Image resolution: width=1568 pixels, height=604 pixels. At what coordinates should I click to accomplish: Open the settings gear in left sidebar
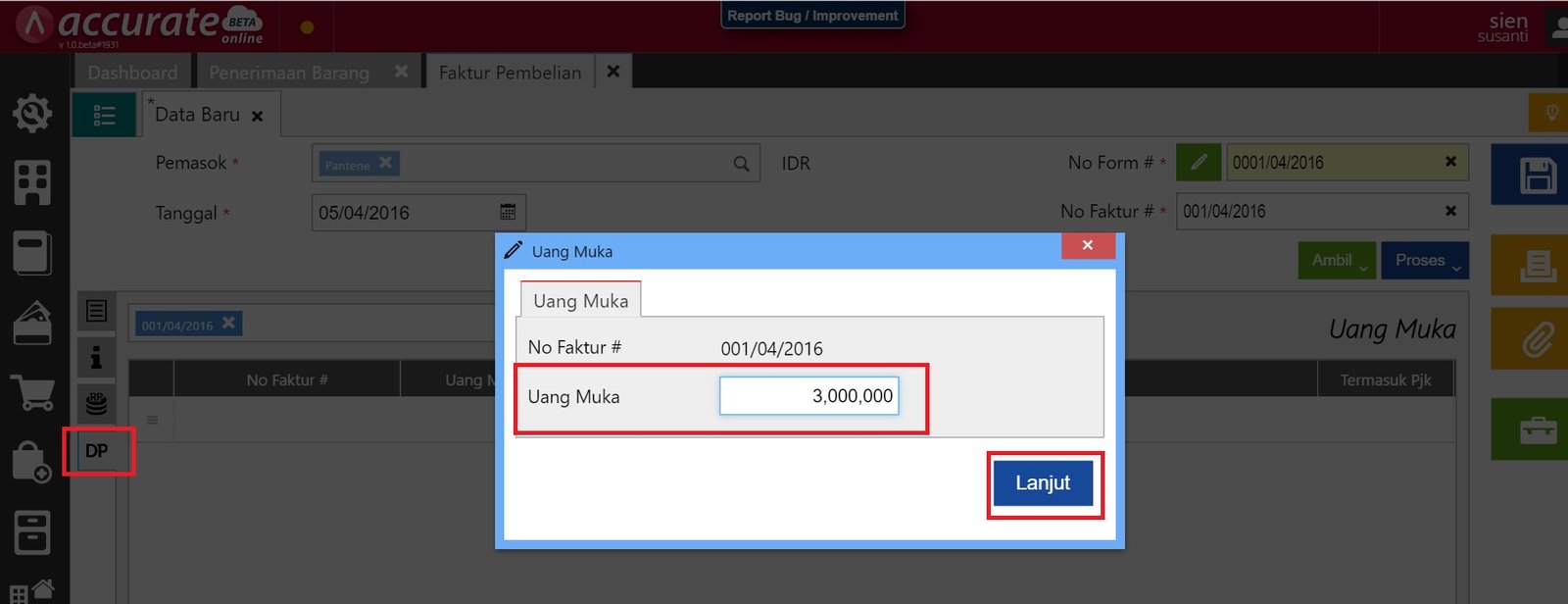click(32, 113)
